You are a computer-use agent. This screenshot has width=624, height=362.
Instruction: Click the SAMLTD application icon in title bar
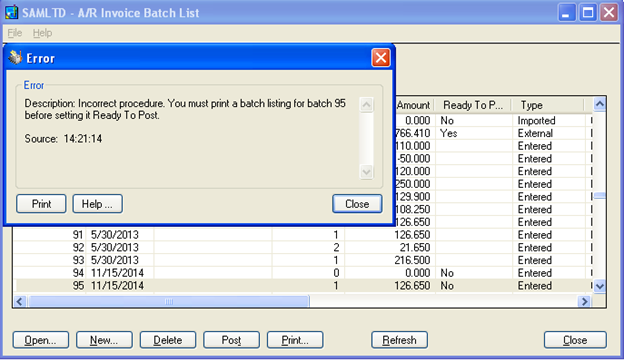[12, 12]
